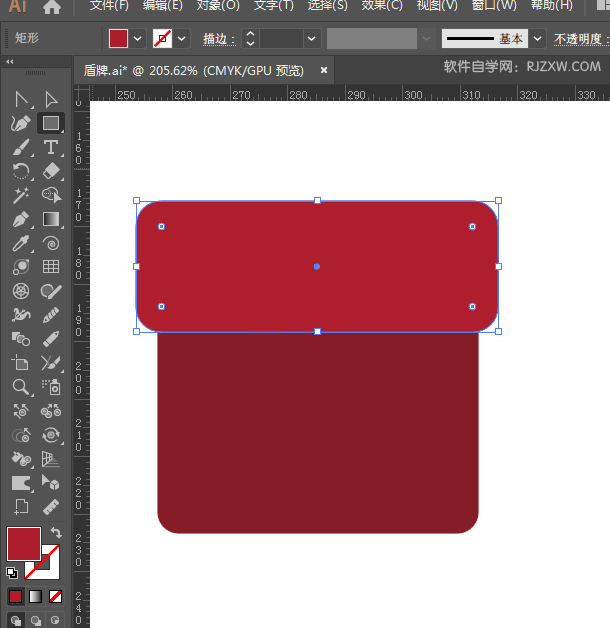Click the dark red lower rectangle
610x628 pixels.
318,433
